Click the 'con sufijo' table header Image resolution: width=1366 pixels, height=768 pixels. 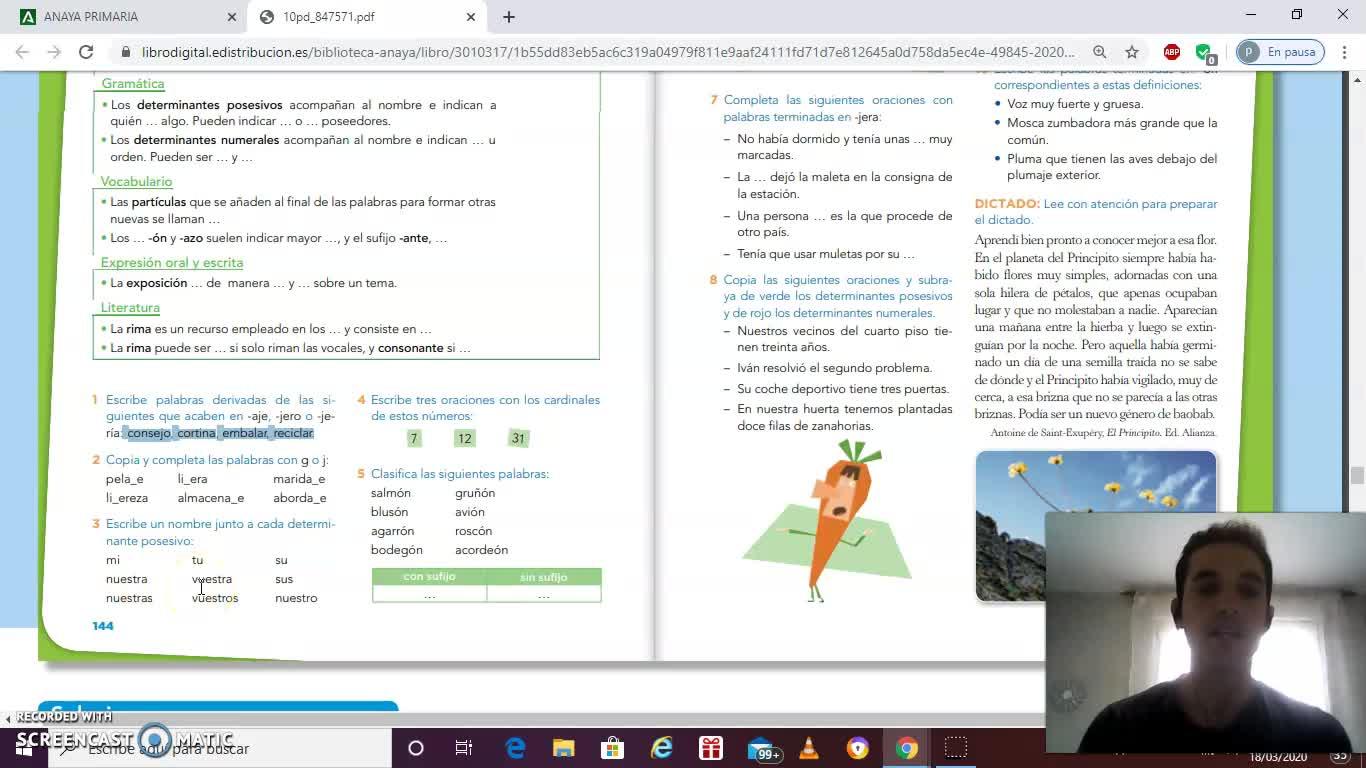429,577
